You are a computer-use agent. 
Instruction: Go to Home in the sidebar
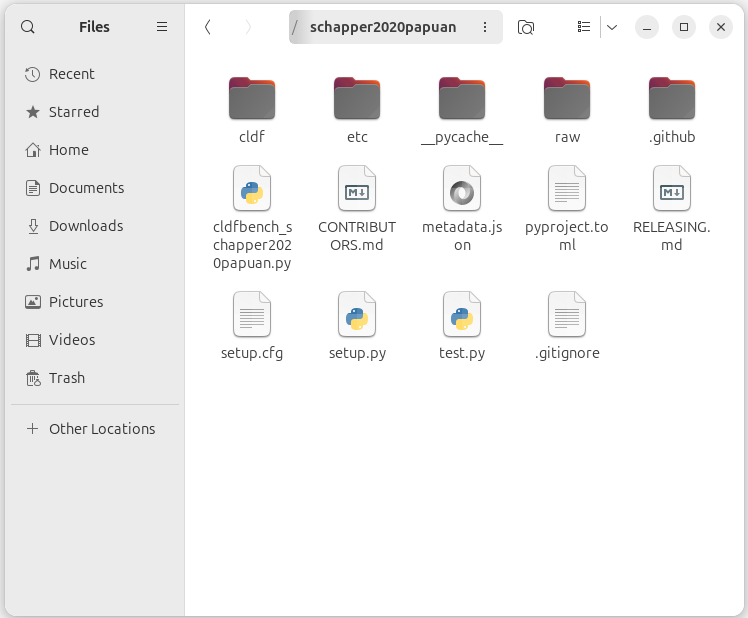[x=95, y=150]
